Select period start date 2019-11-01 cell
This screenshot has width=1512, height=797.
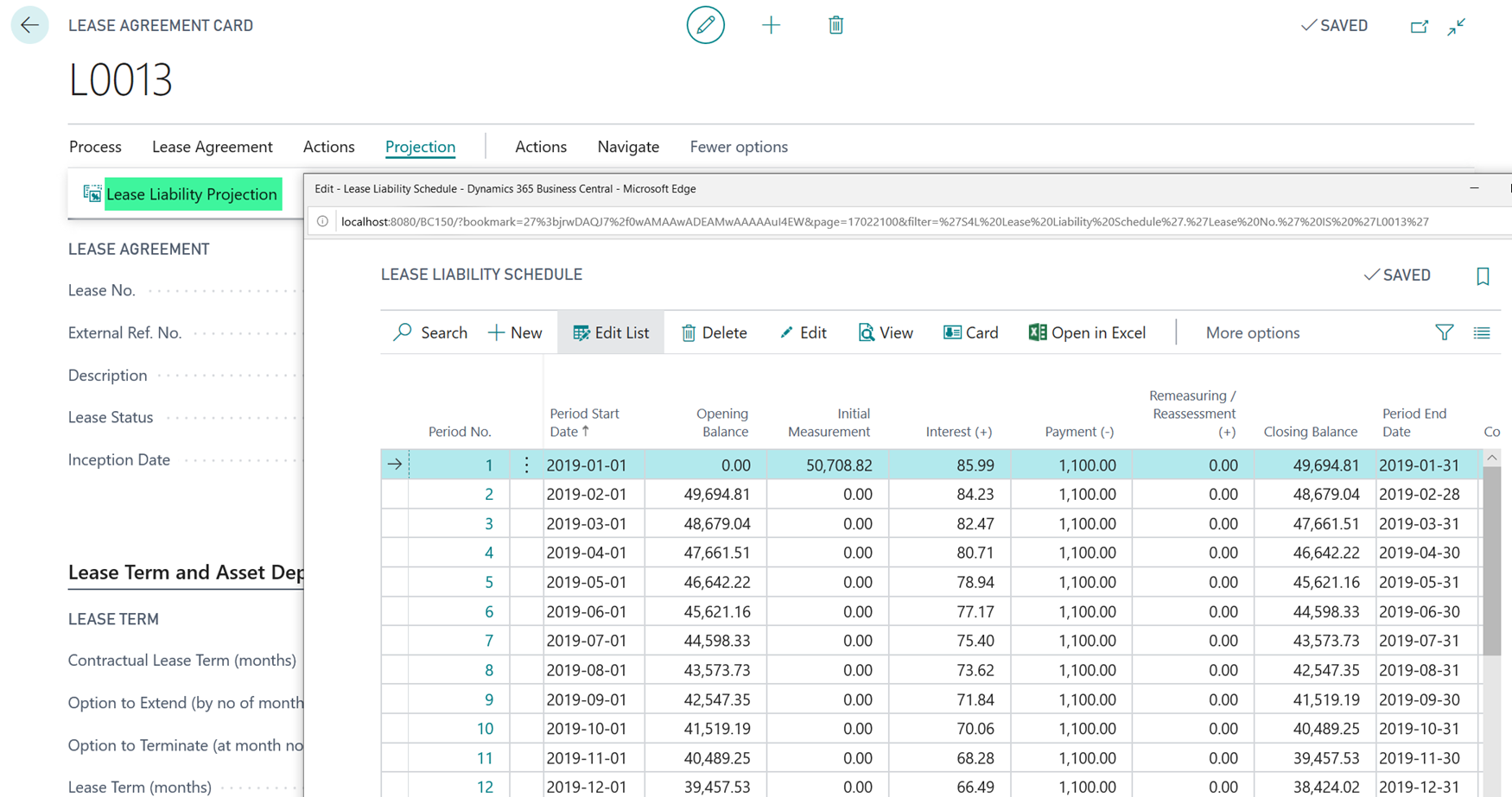click(x=594, y=758)
